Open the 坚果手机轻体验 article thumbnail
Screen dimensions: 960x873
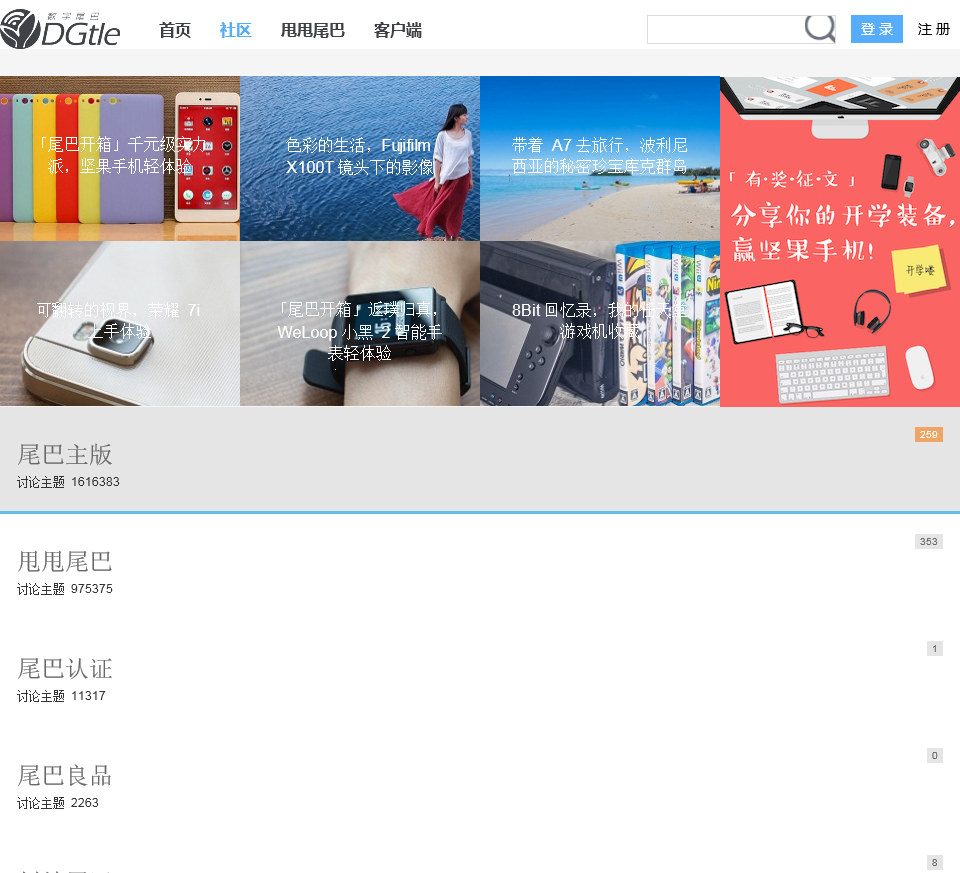[120, 159]
